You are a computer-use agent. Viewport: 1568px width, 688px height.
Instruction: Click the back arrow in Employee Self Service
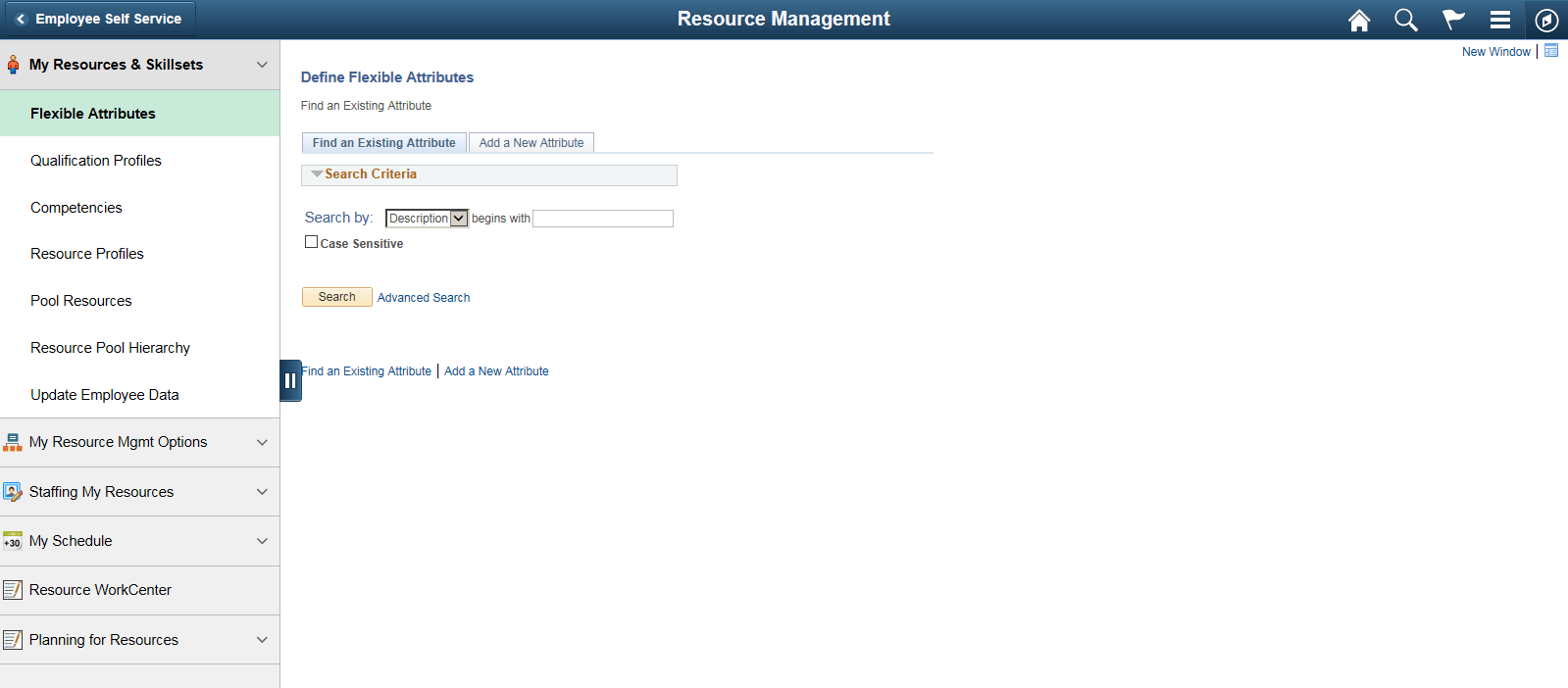tap(21, 19)
